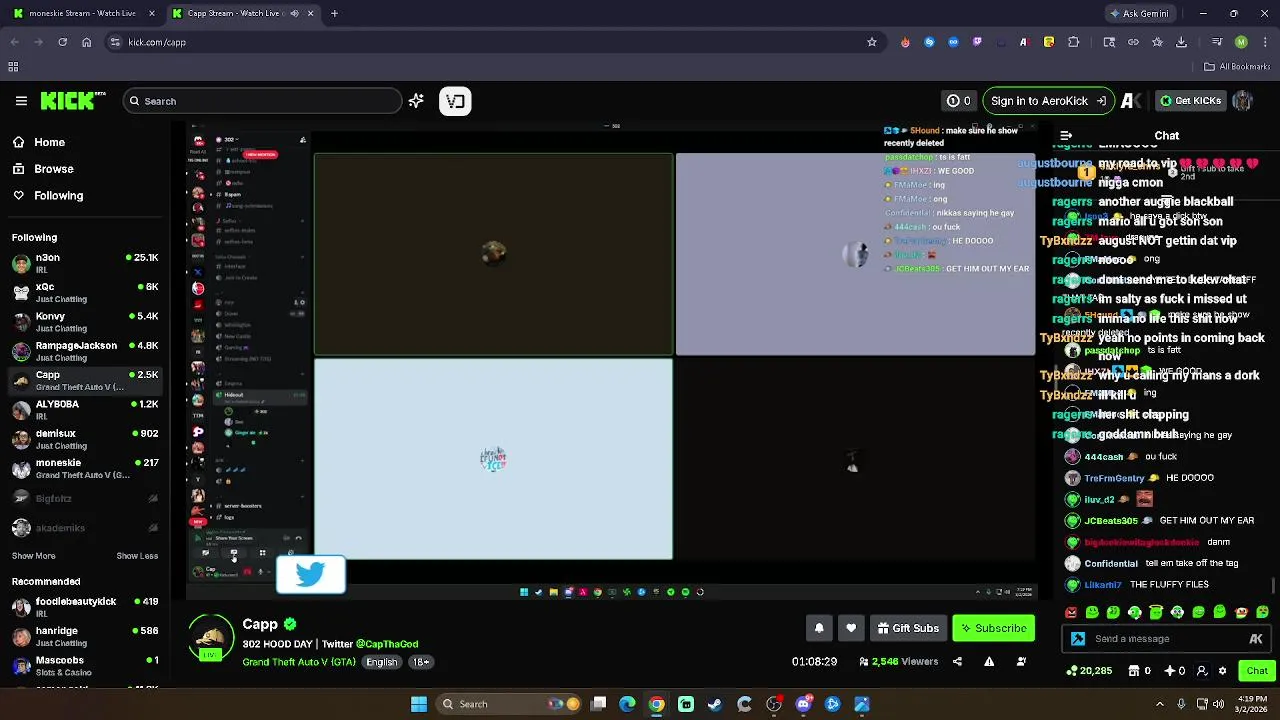Open the Kick shop icon in chat footer
Viewport: 1280px width, 720px height.
pyautogui.click(x=1133, y=671)
